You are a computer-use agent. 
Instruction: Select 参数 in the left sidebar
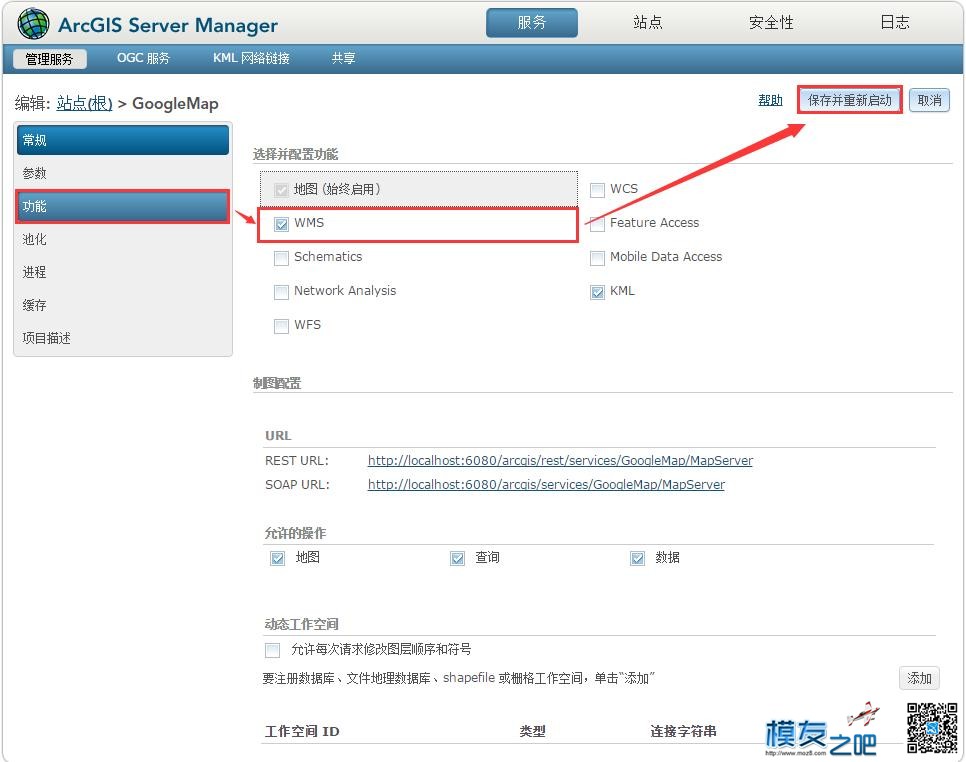pos(123,173)
